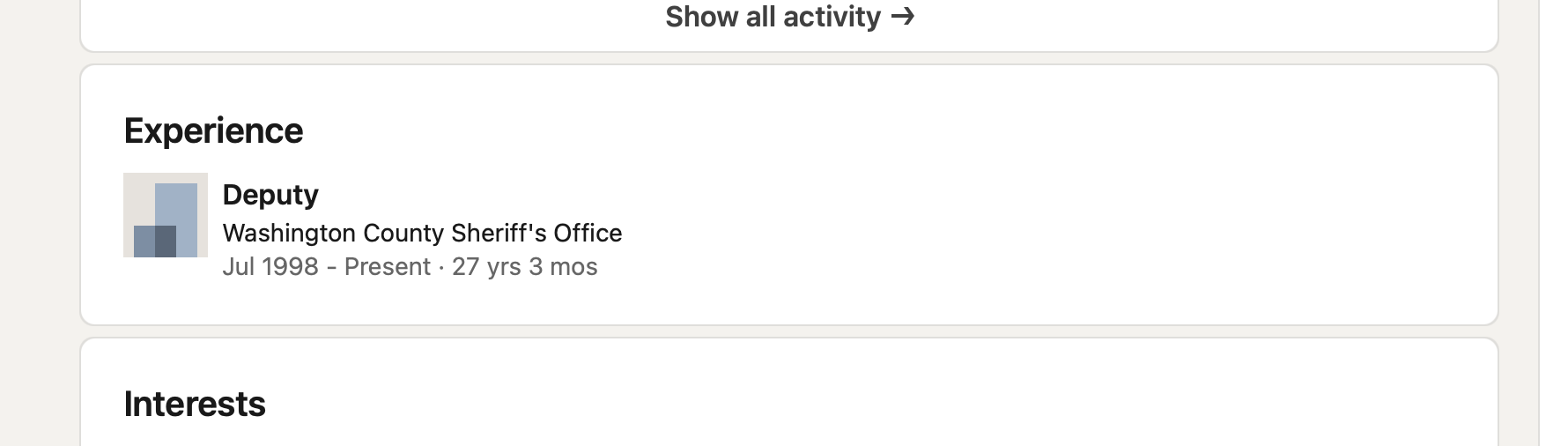The width and height of the screenshot is (1568, 446).
Task: Click the Jul 1998 start date text
Action: tap(270, 266)
